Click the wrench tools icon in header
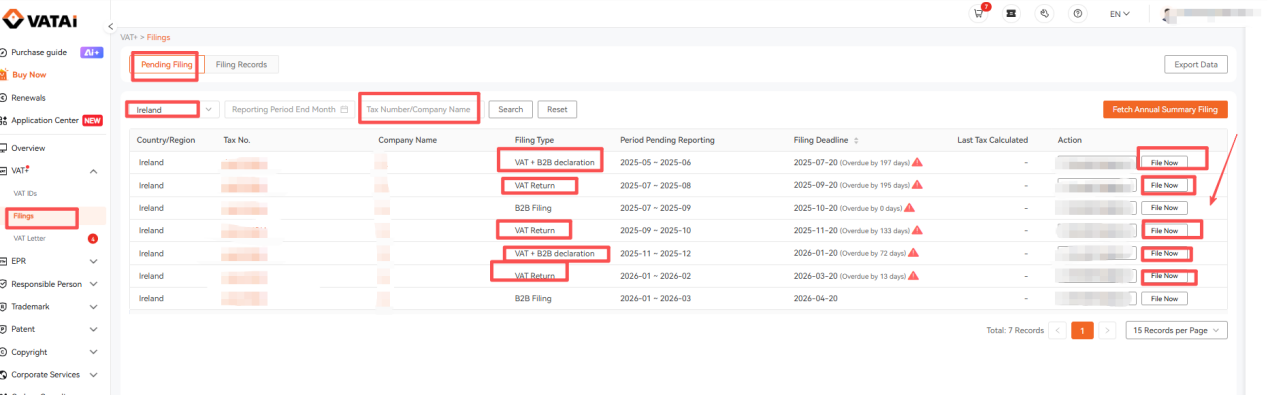The image size is (1268, 395). pos(1044,14)
